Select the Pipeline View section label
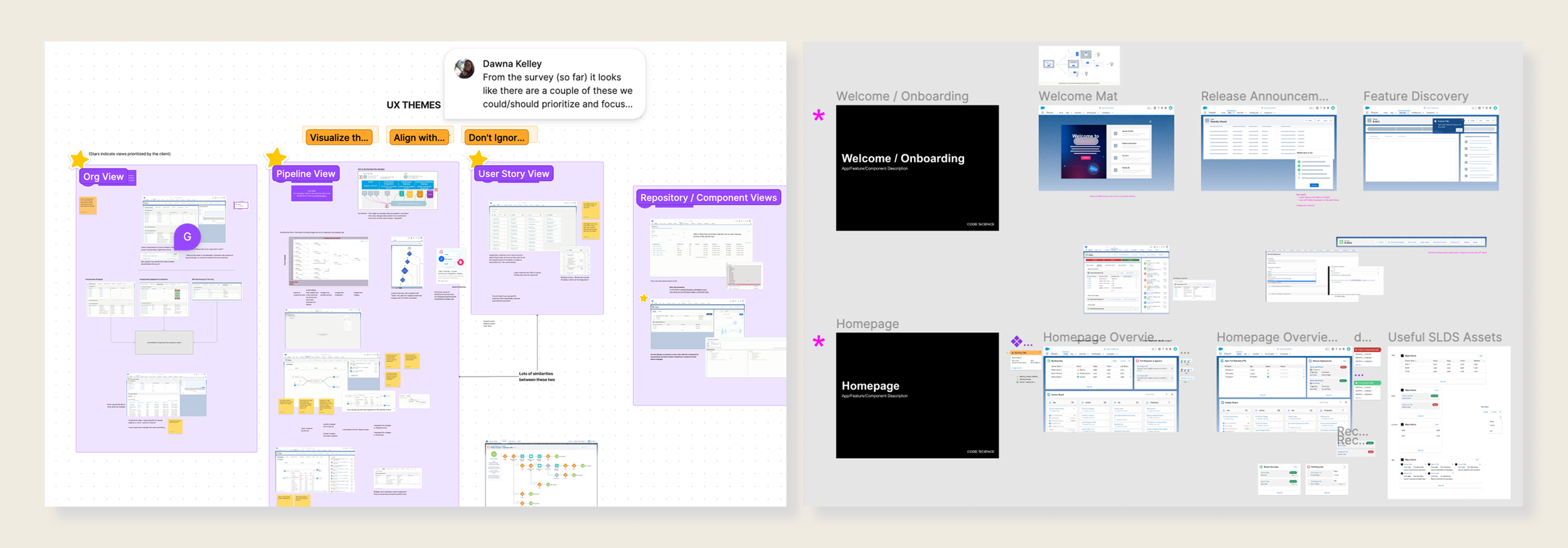 (305, 174)
